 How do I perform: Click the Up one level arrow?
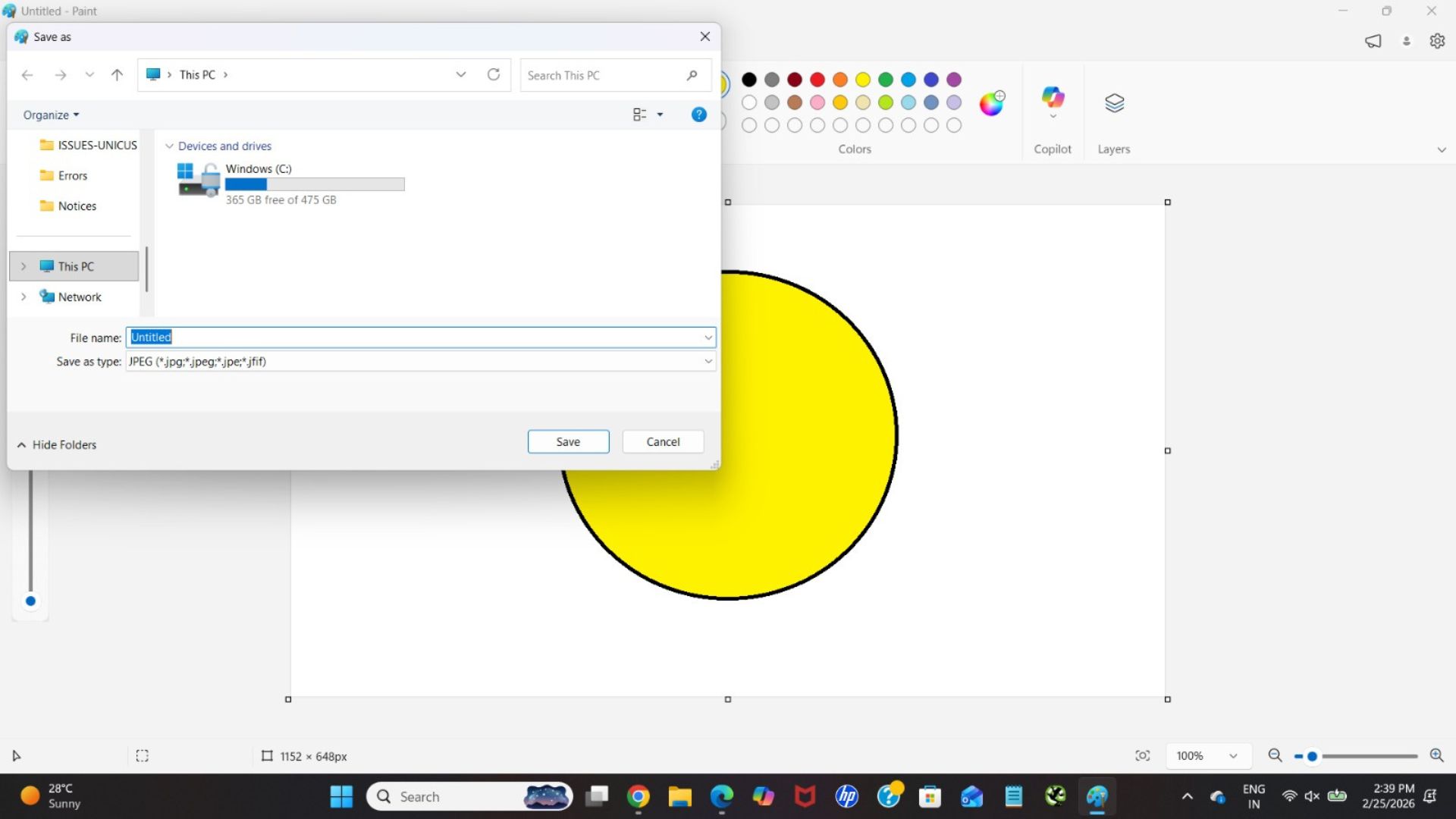click(x=117, y=74)
